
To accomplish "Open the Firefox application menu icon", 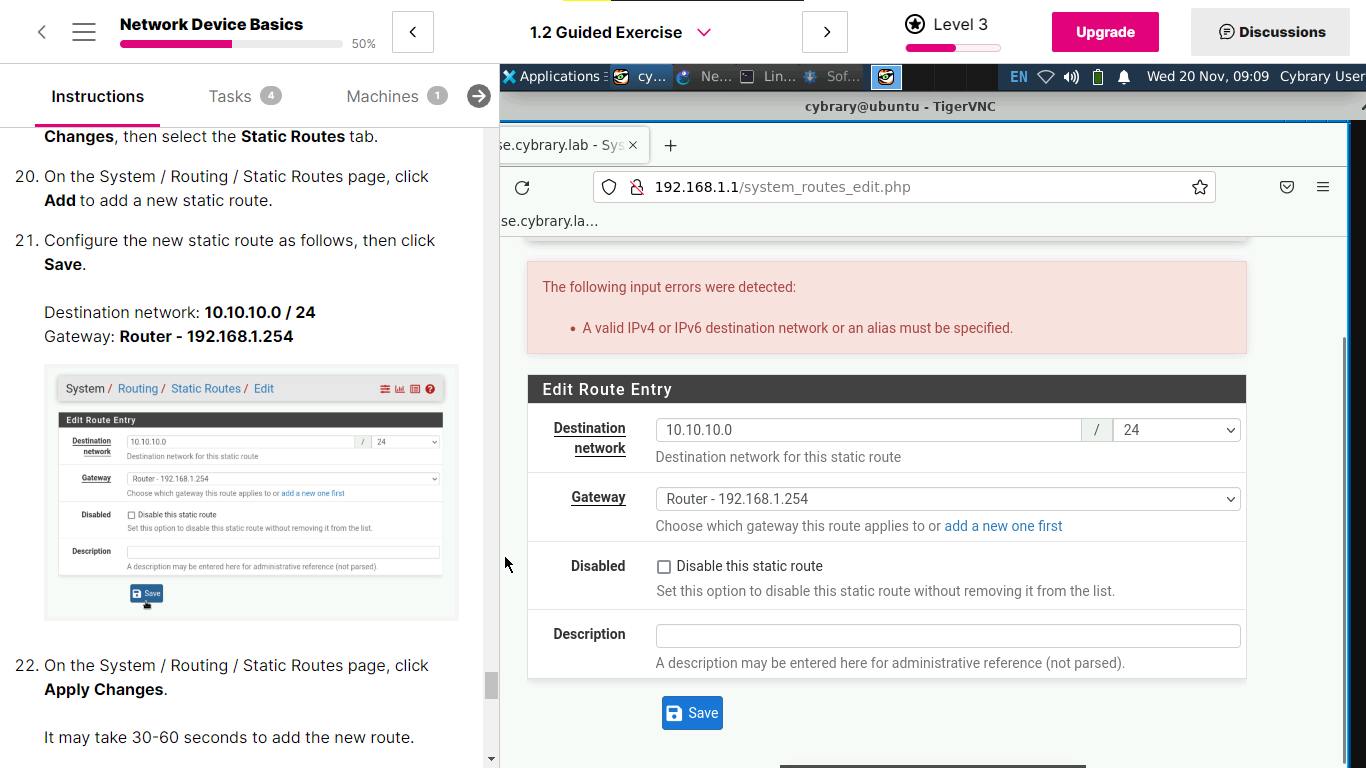I will point(1323,187).
